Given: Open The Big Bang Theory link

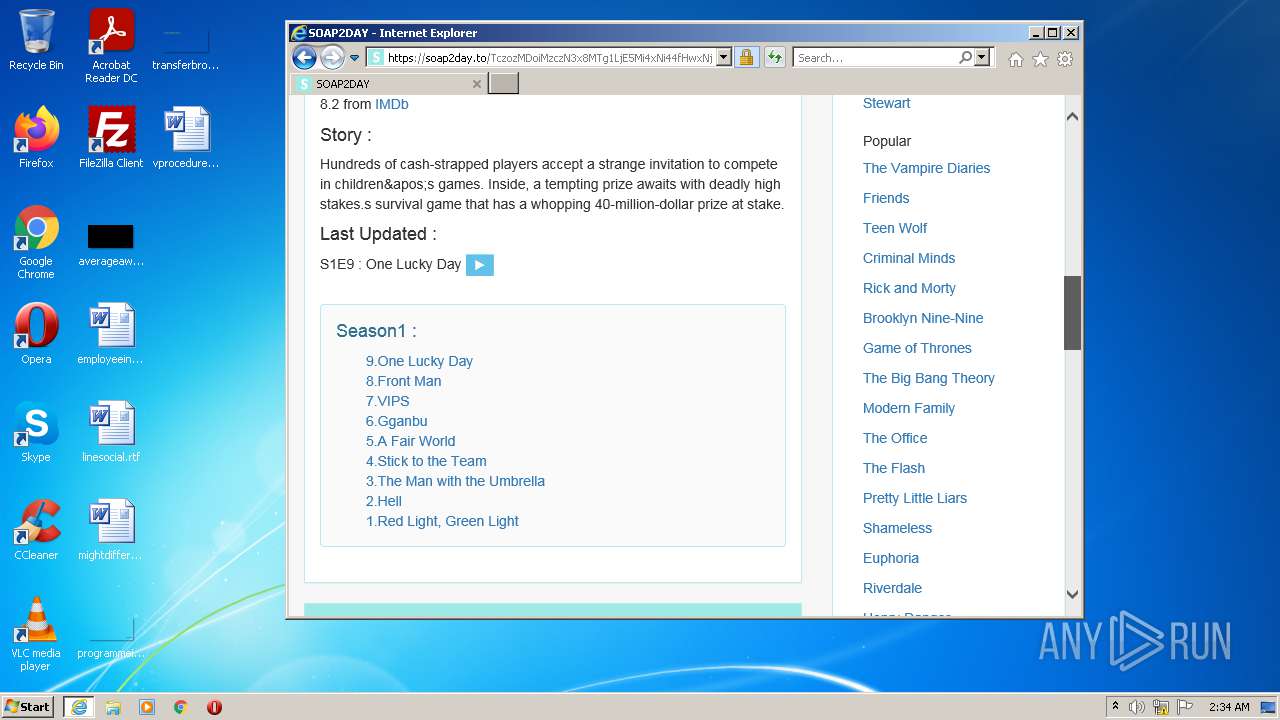Looking at the screenshot, I should (929, 378).
